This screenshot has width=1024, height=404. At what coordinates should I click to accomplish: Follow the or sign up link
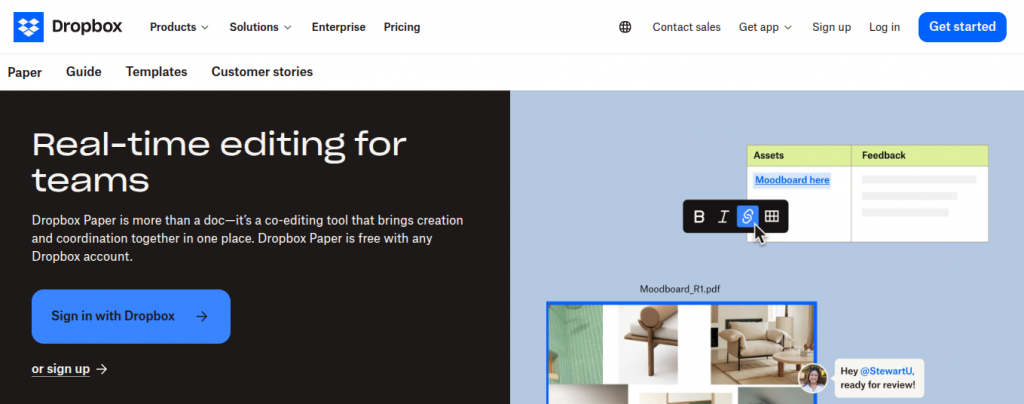coord(61,369)
